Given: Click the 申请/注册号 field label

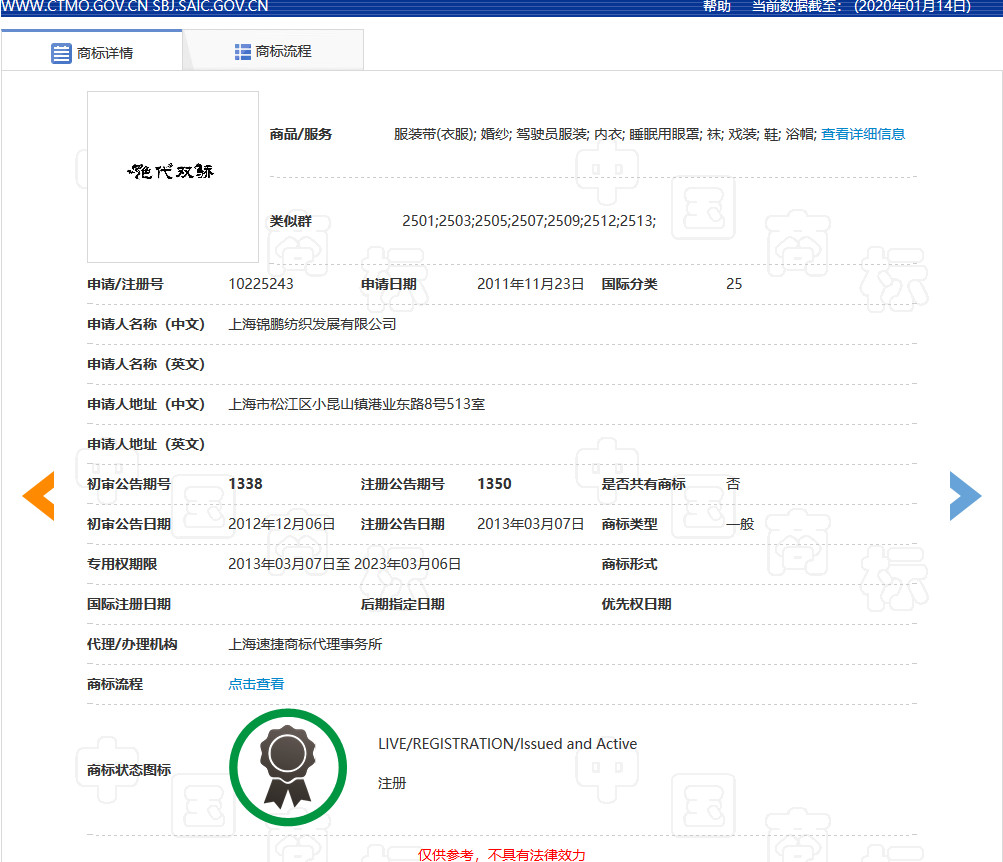Looking at the screenshot, I should point(125,284).
